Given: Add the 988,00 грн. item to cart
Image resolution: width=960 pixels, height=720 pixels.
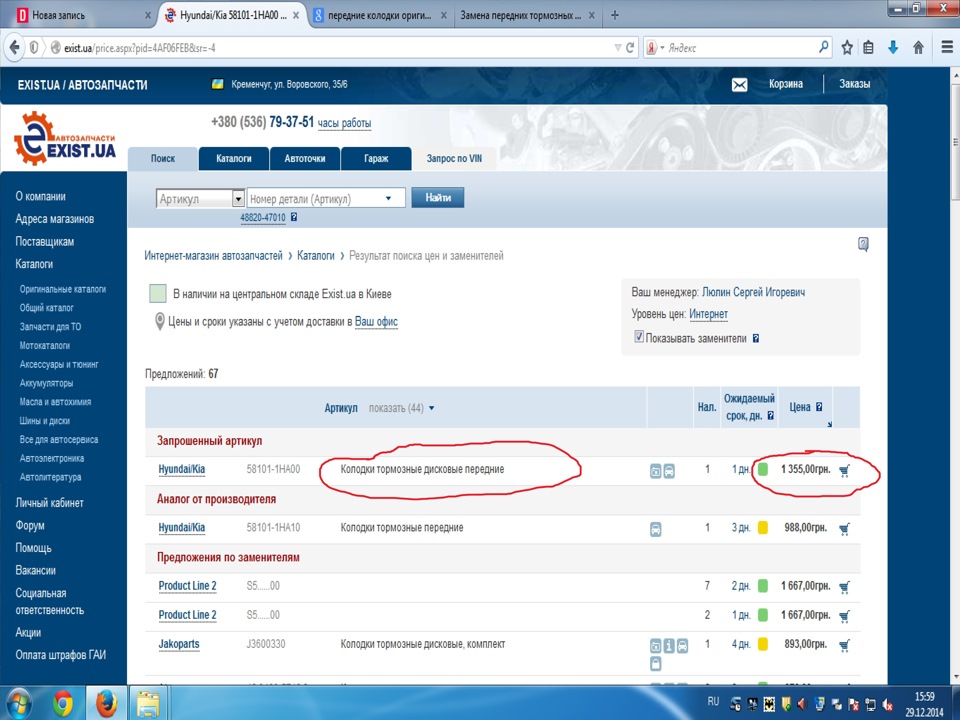Looking at the screenshot, I should pyautogui.click(x=845, y=529).
